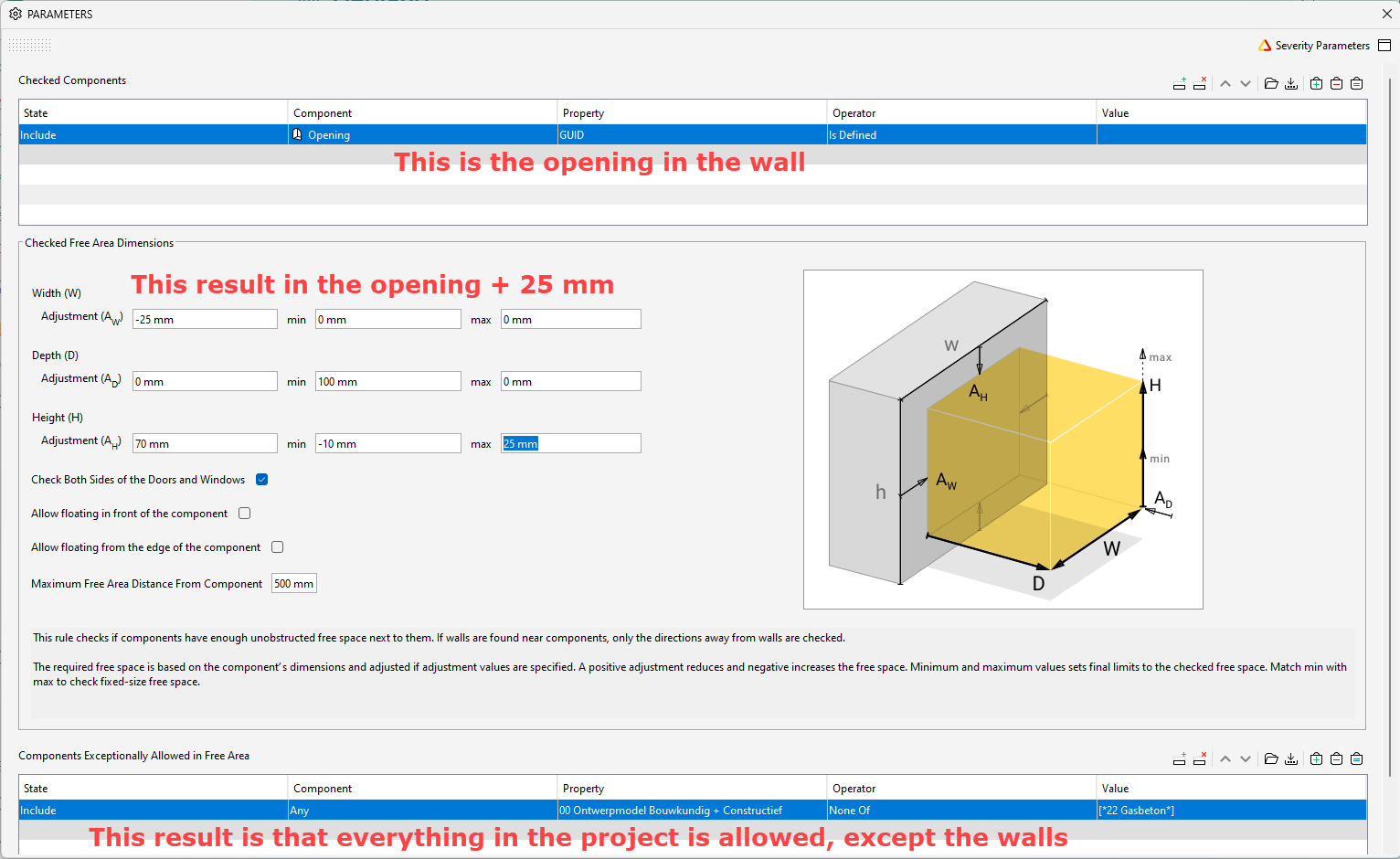Move Checked Components row down

(x=1246, y=84)
